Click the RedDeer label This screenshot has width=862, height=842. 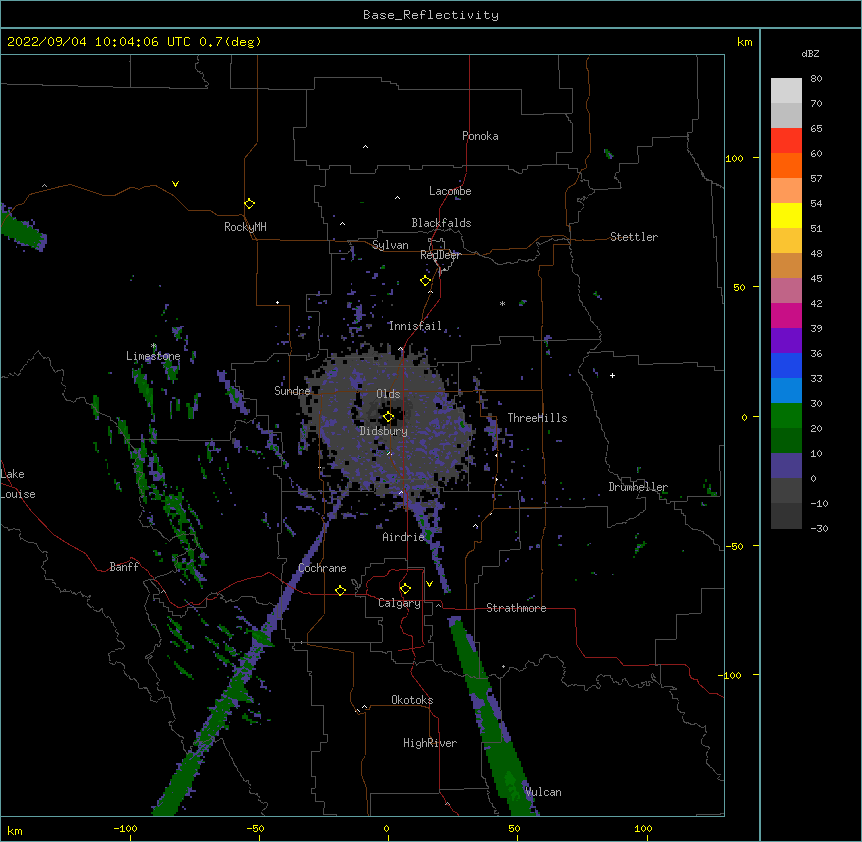click(x=440, y=255)
